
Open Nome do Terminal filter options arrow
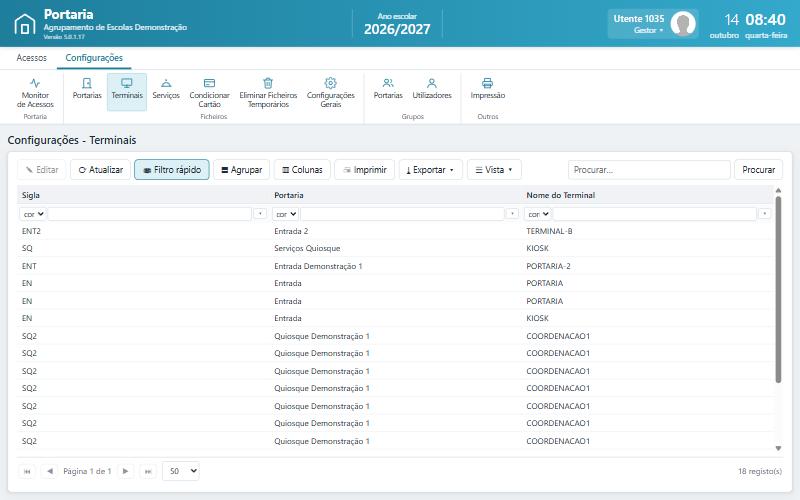pos(764,214)
